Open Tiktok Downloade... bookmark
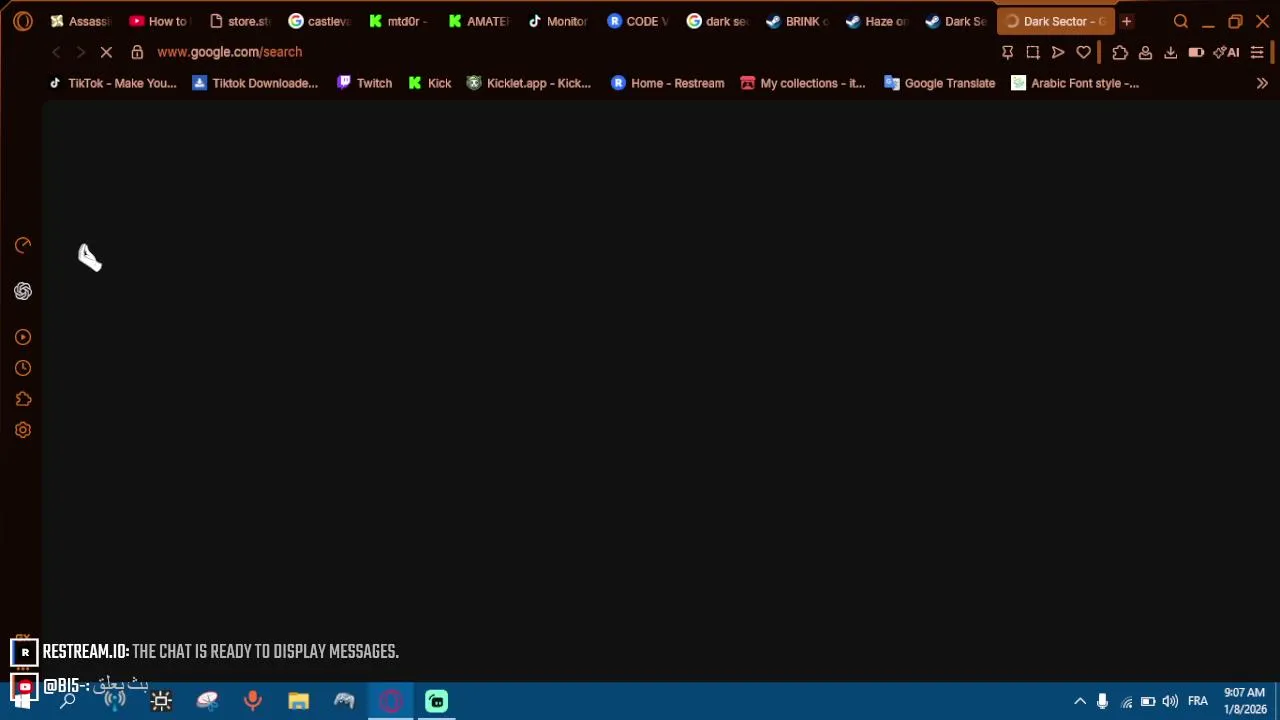Image resolution: width=1280 pixels, height=720 pixels. click(x=255, y=83)
